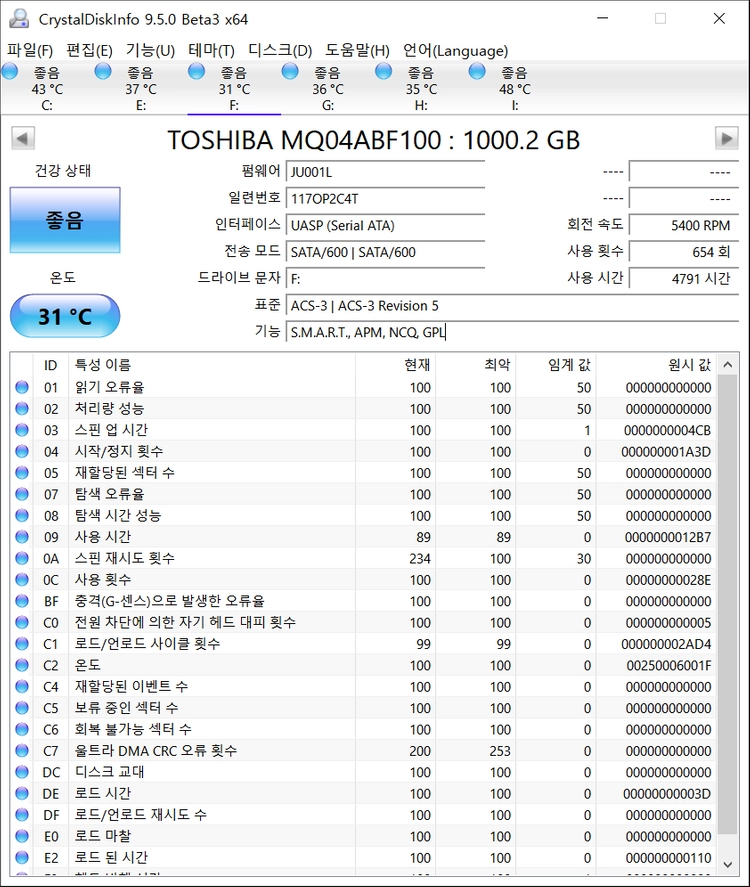Click the interface field UASP (Serial ATA)
This screenshot has height=887, width=750.
[385, 225]
